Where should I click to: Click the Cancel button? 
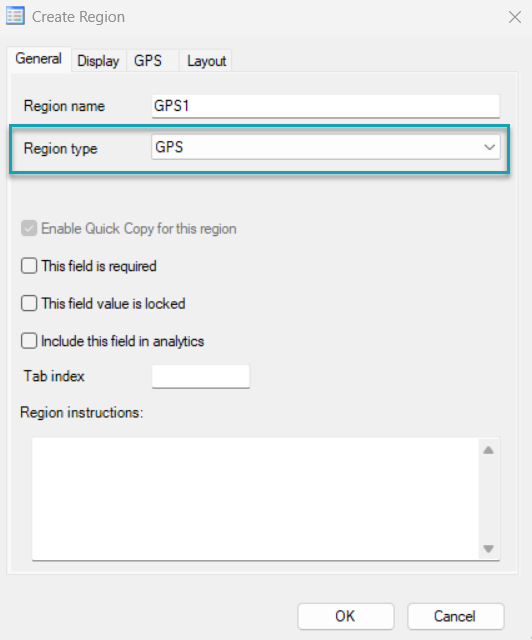pos(455,616)
